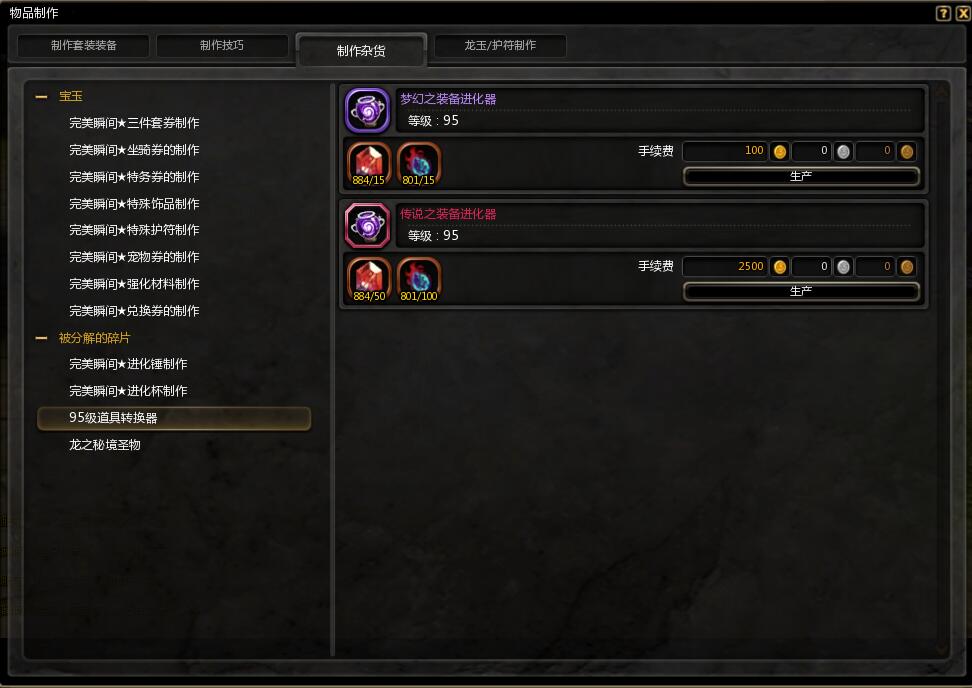The image size is (972, 688).
Task: Click 生产 for 传说之装备进化器
Action: [x=801, y=291]
